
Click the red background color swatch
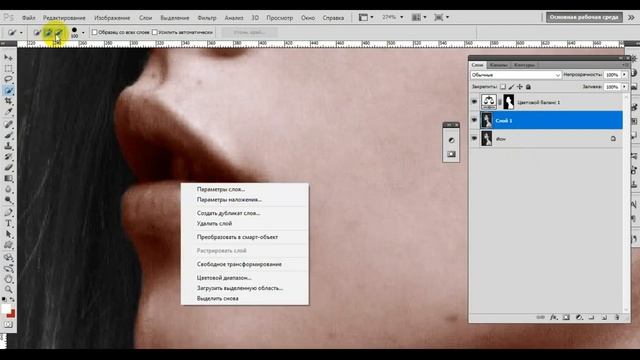[x=11, y=314]
